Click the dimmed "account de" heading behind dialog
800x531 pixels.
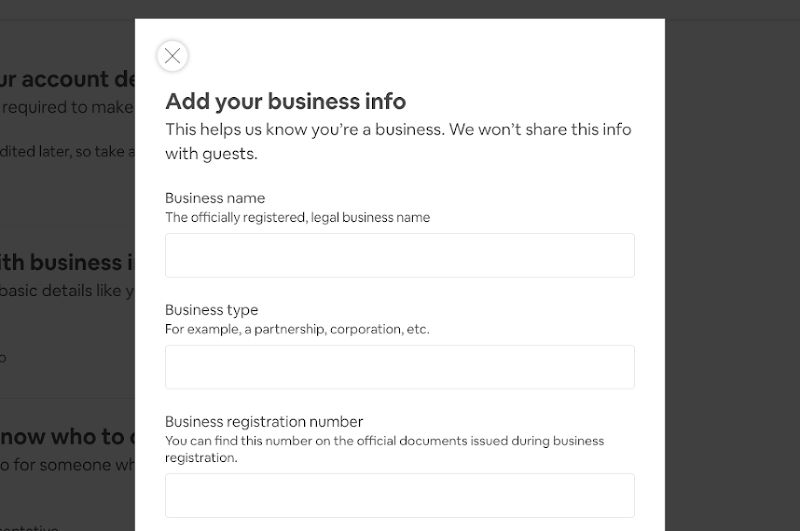78,79
